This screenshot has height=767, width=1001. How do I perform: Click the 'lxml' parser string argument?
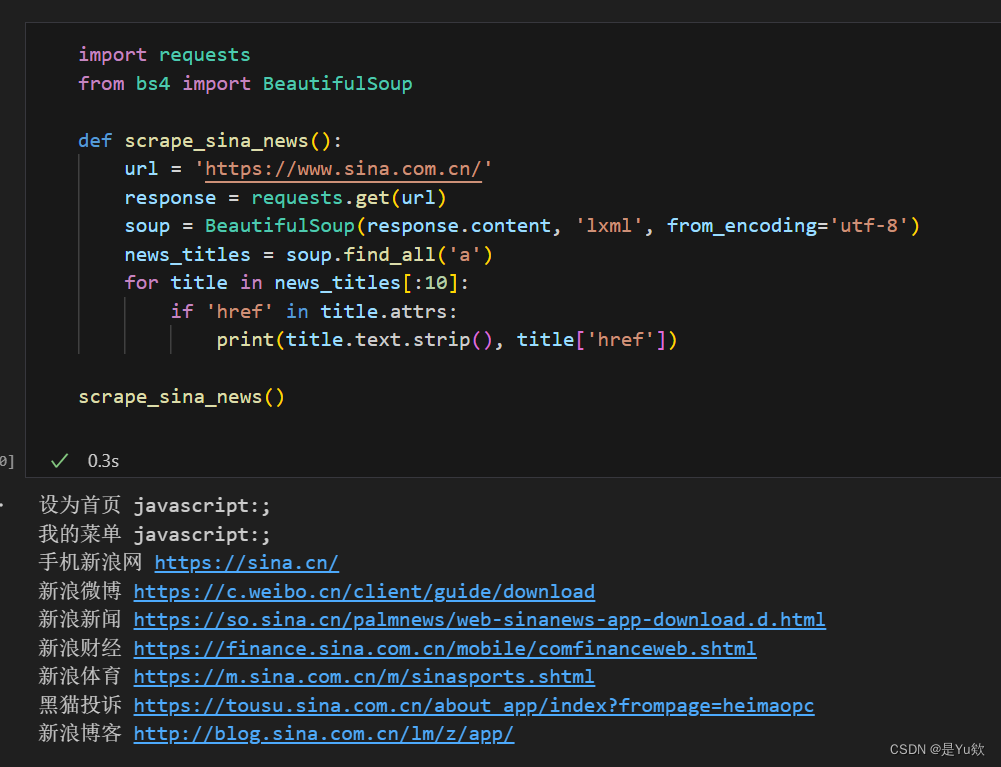[x=609, y=226]
